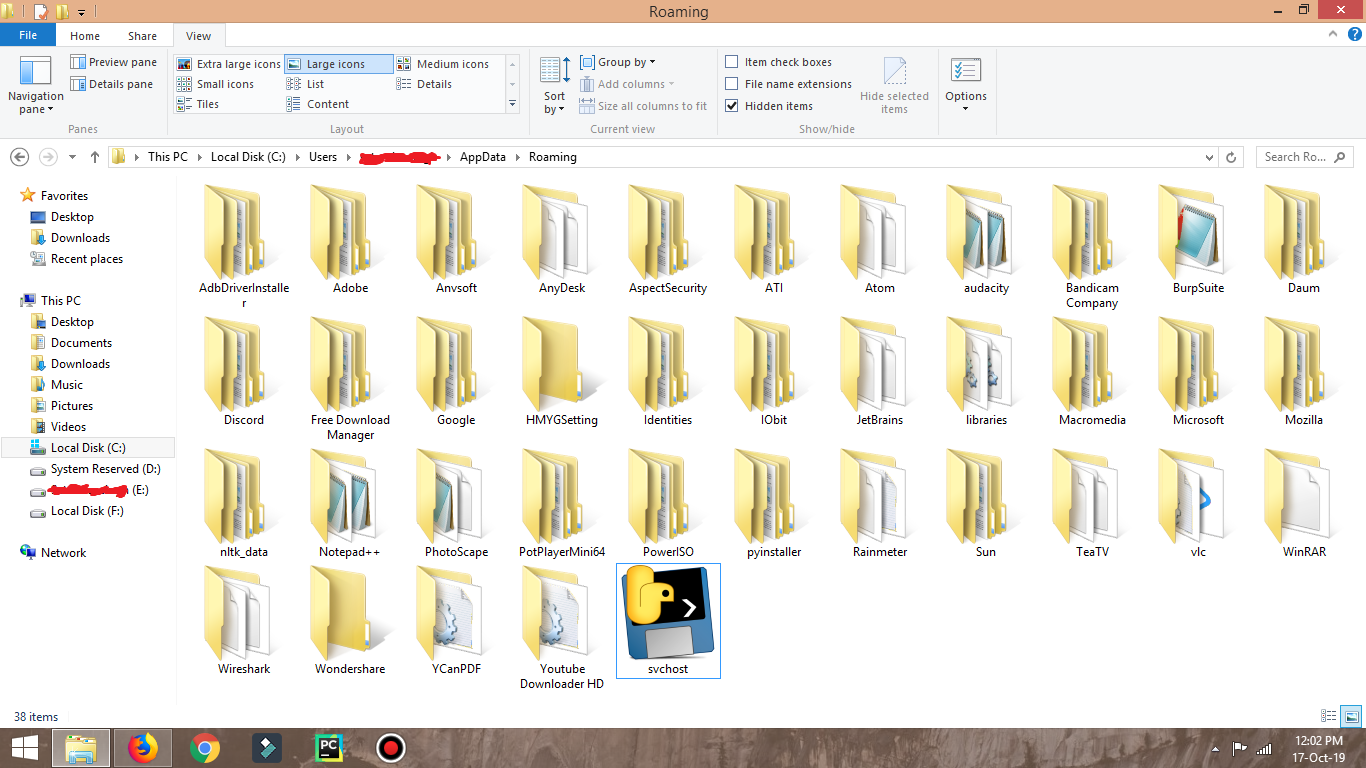Open the audacity folder
Image resolution: width=1366 pixels, height=768 pixels.
(x=986, y=240)
